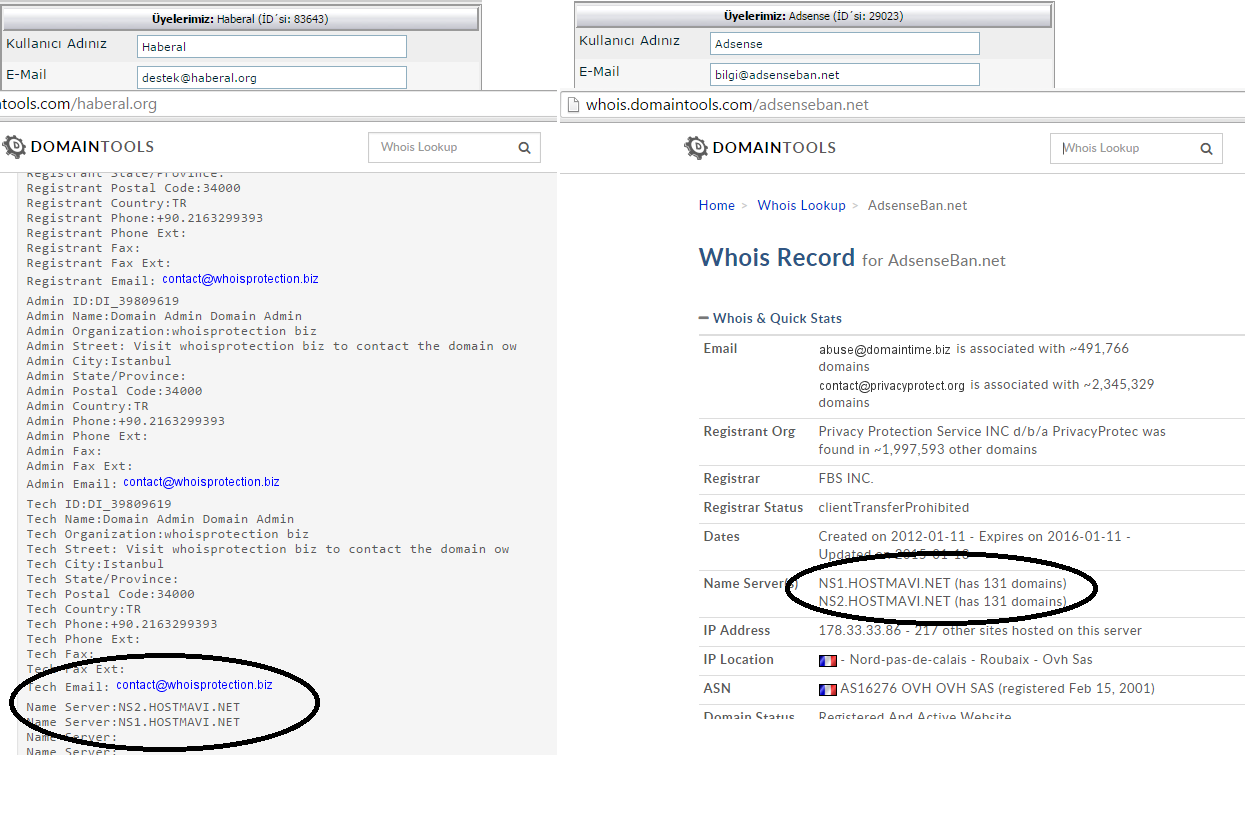The height and width of the screenshot is (830, 1252).
Task: Click the Tech Email contact@whoisprotection.biz link
Action: (x=194, y=685)
